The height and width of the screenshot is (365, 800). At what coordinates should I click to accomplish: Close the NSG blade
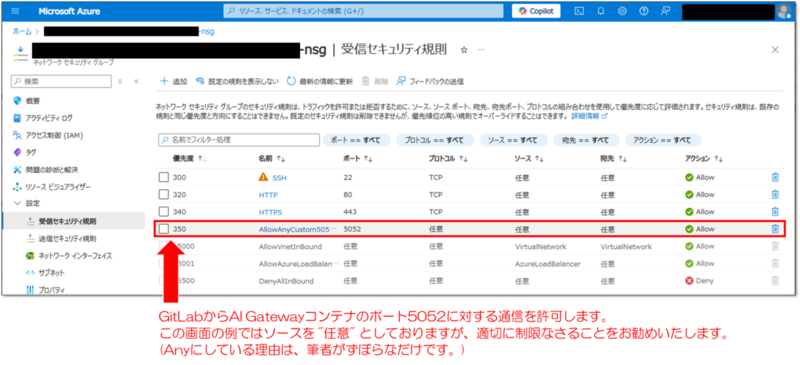(x=775, y=50)
